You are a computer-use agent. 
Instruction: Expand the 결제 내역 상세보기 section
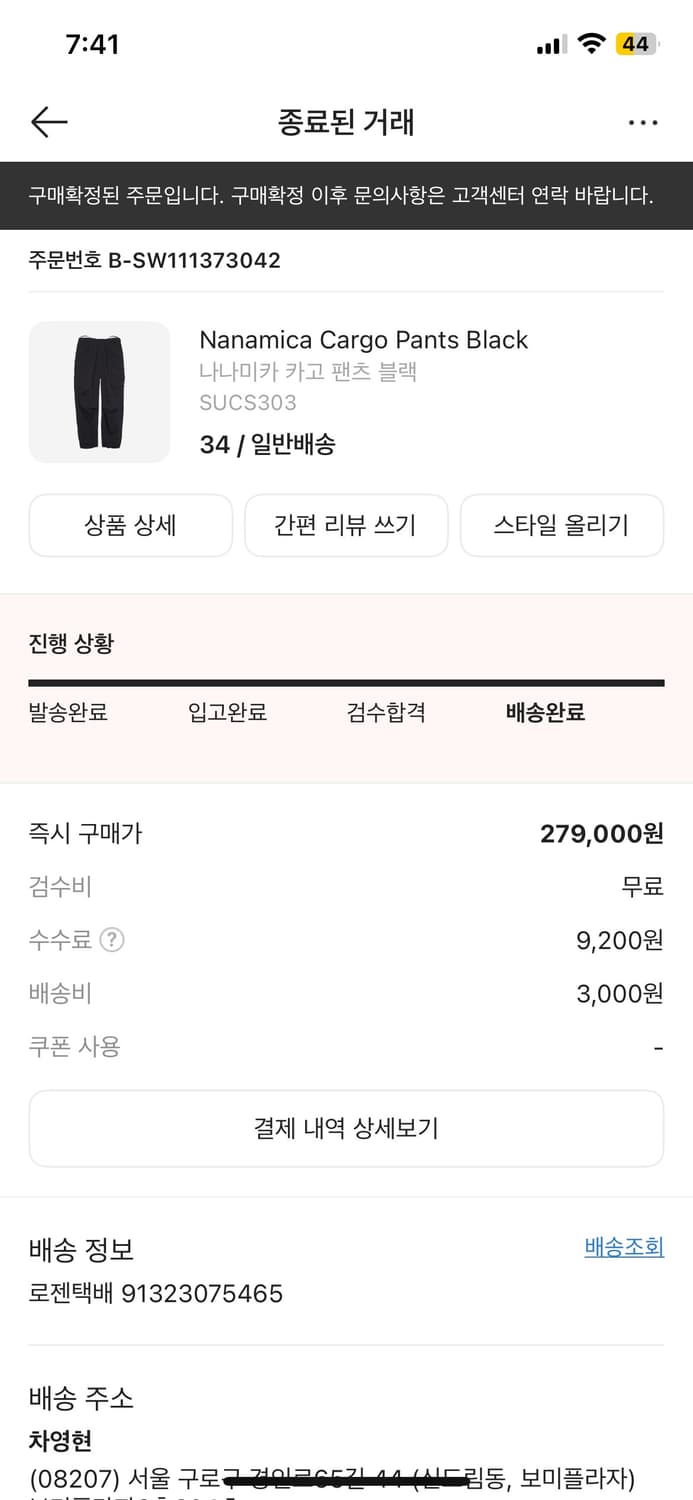point(346,1128)
